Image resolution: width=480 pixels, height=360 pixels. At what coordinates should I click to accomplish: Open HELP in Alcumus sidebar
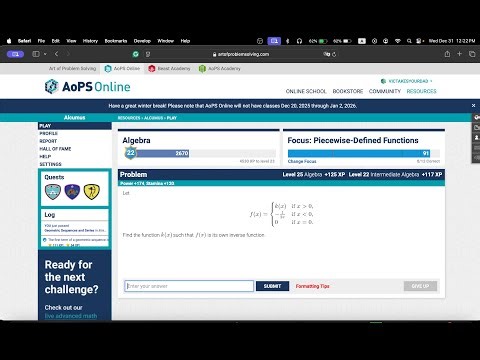coord(45,156)
